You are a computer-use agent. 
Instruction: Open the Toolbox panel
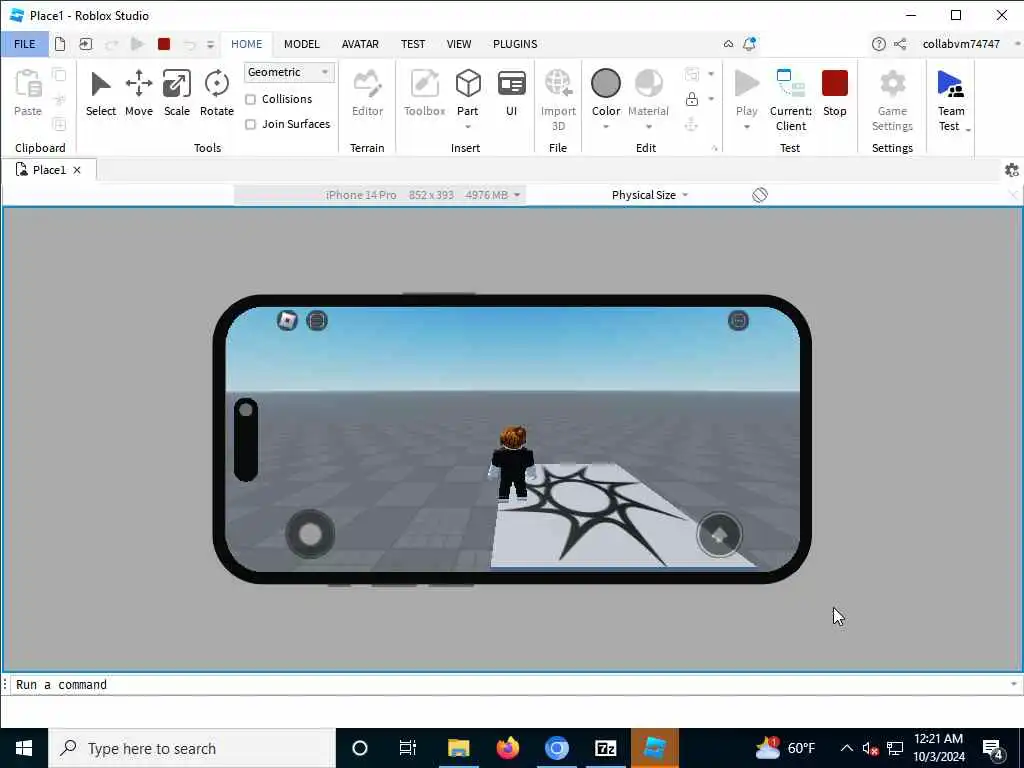pos(424,93)
